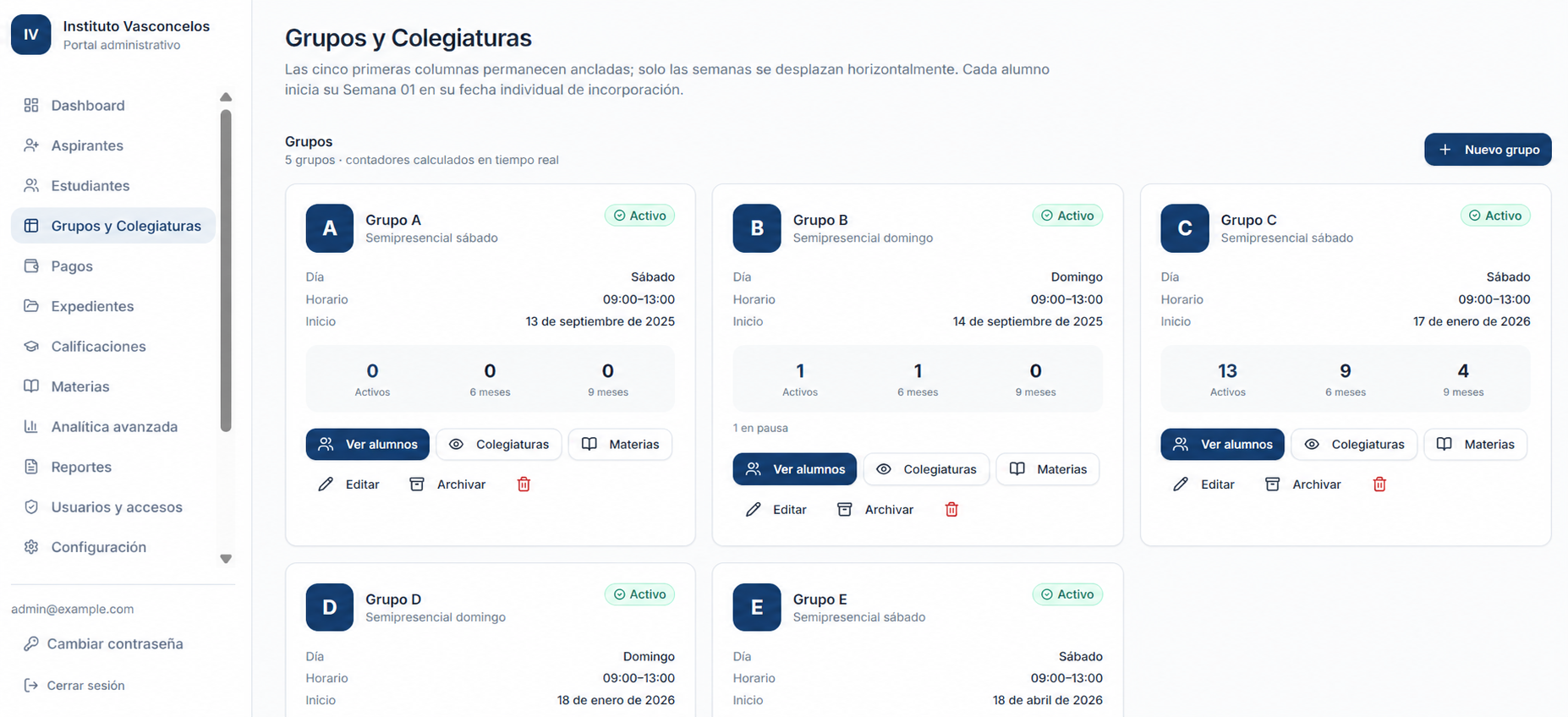The width and height of the screenshot is (1568, 717).
Task: Open Usuarios y accesos
Action: pyautogui.click(x=113, y=507)
